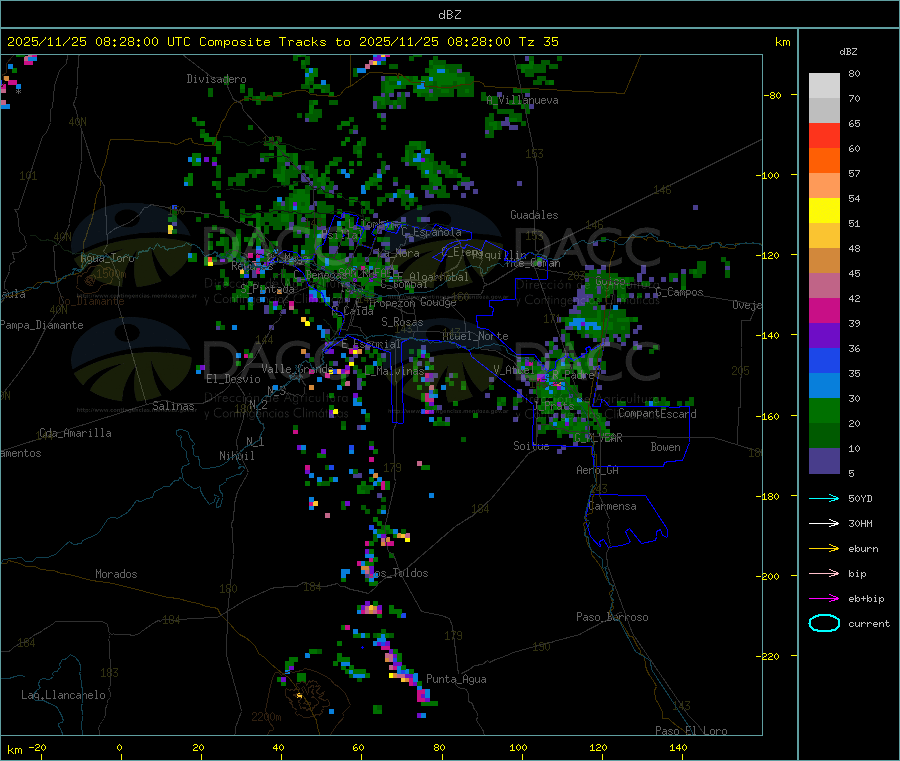
Task: Click the 'S_Rosas' map label
Action: pyautogui.click(x=402, y=322)
